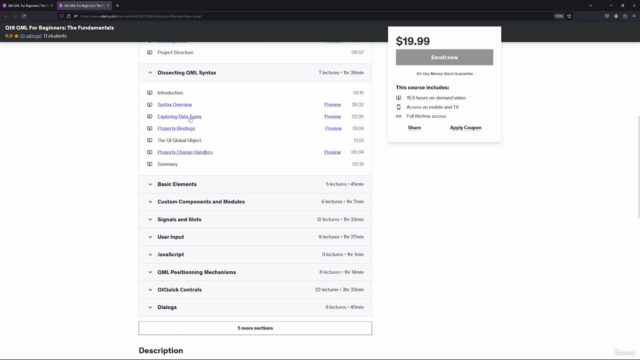Preview the Syntax Overview lecture
The image size is (640, 360).
(333, 104)
